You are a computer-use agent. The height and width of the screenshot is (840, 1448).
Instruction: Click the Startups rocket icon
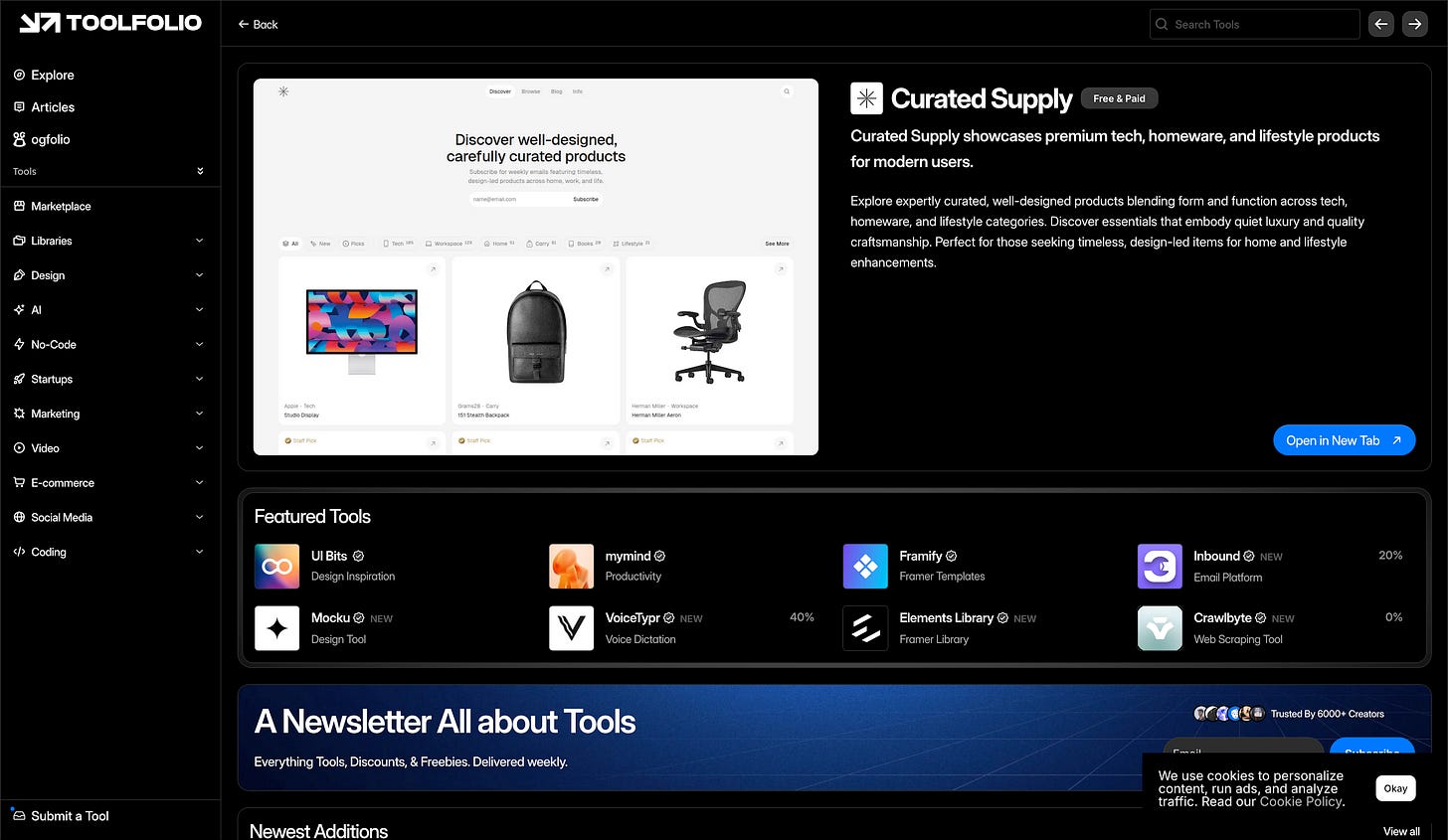[x=19, y=379]
